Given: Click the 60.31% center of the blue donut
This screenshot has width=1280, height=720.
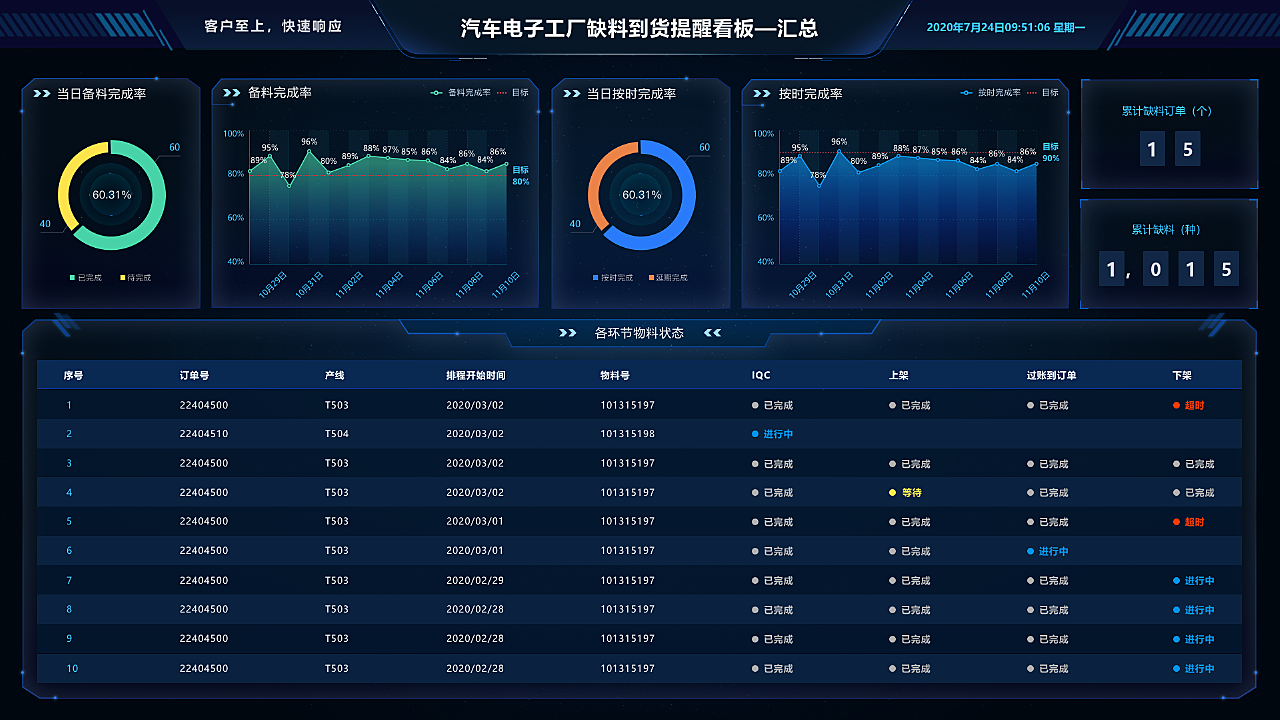Looking at the screenshot, I should (x=642, y=195).
